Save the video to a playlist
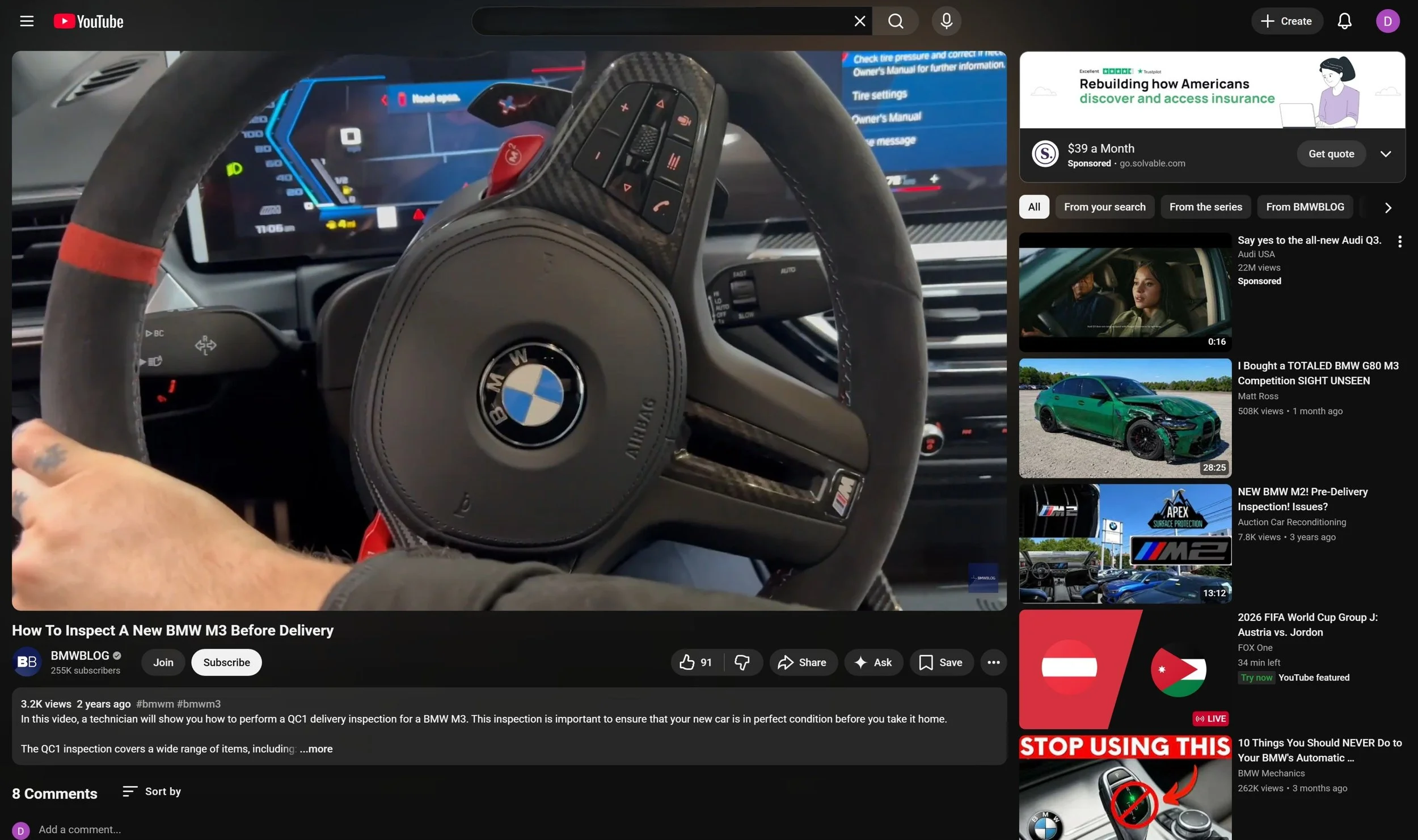The height and width of the screenshot is (840, 1418). [x=941, y=662]
